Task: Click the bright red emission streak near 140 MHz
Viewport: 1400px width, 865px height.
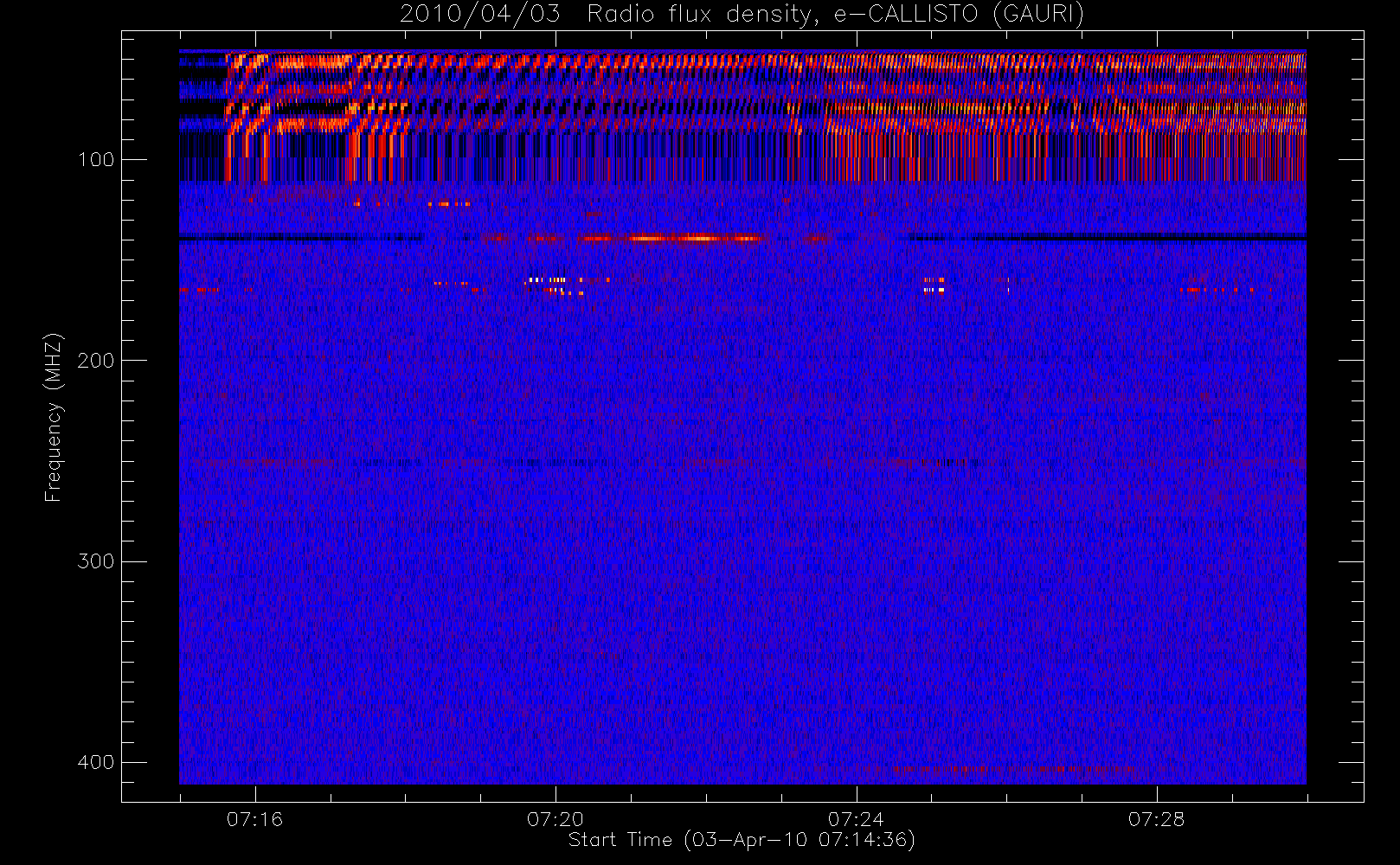Action: tap(671, 238)
